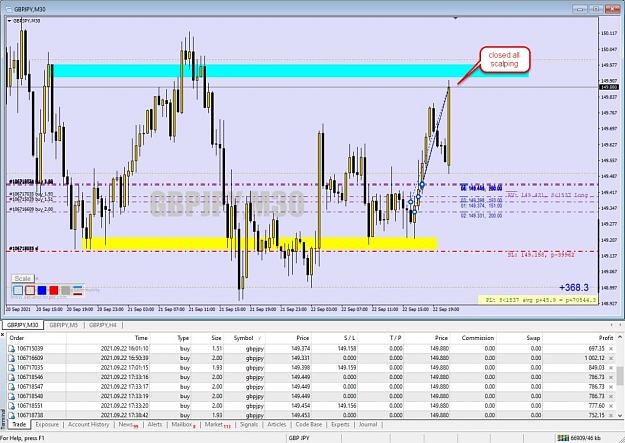The image size is (625, 443).
Task: Open the dropdown triangle beside GBPJPY,M30 label
Action: [10, 21]
